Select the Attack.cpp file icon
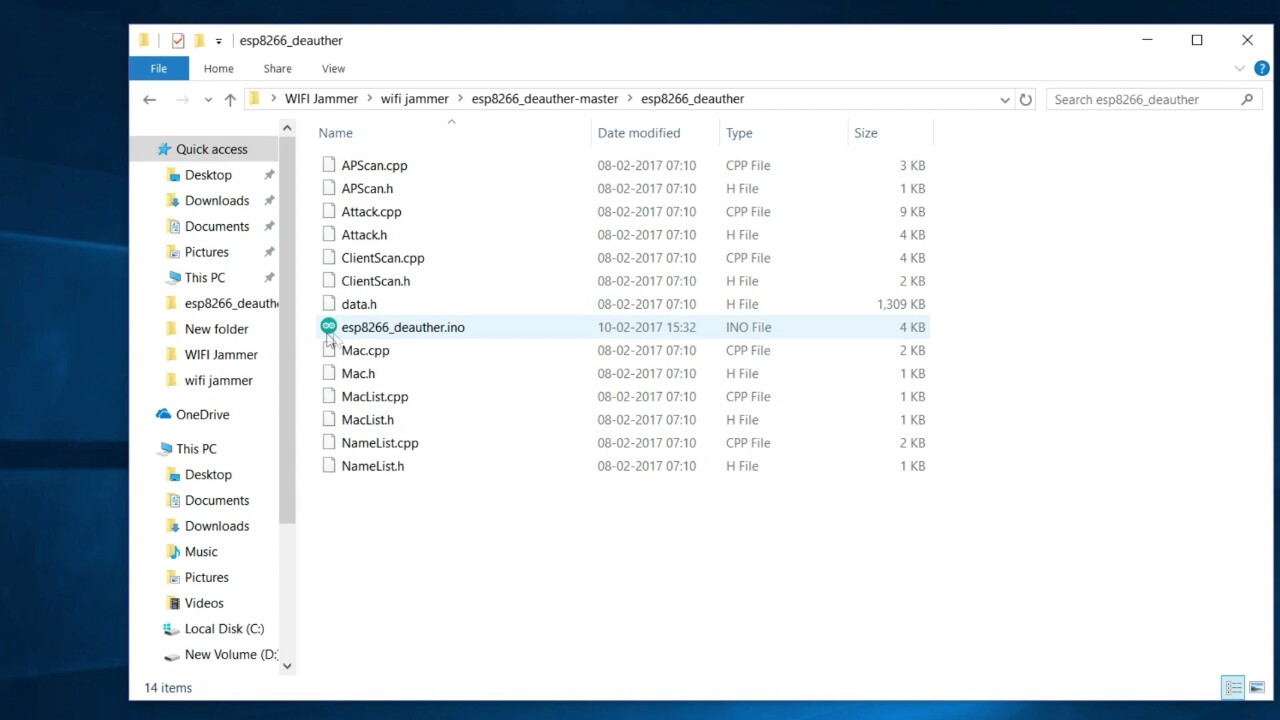Image resolution: width=1280 pixels, height=720 pixels. 329,211
